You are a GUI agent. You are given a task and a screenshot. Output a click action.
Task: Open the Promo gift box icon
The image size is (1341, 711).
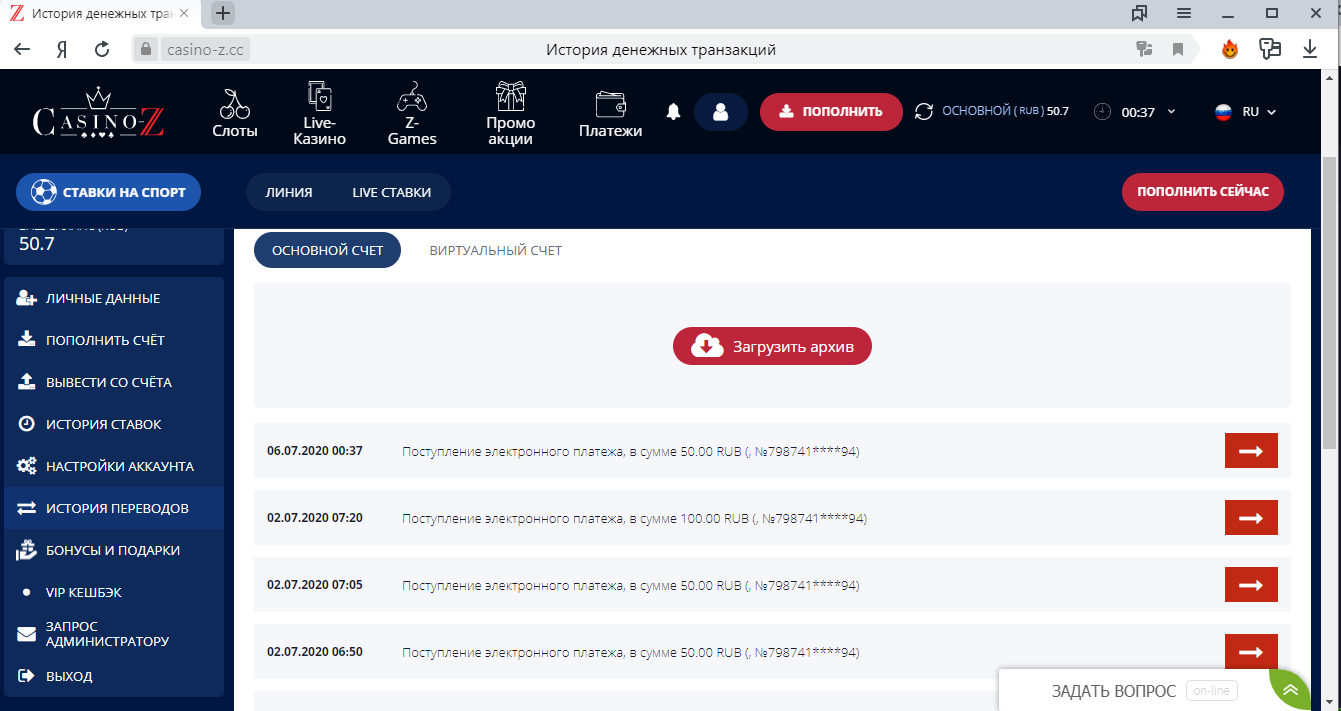coord(511,97)
